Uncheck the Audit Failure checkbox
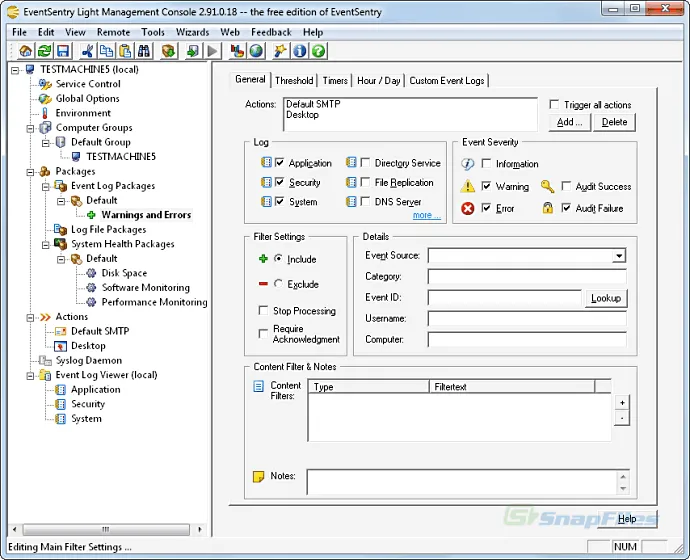 tap(567, 208)
